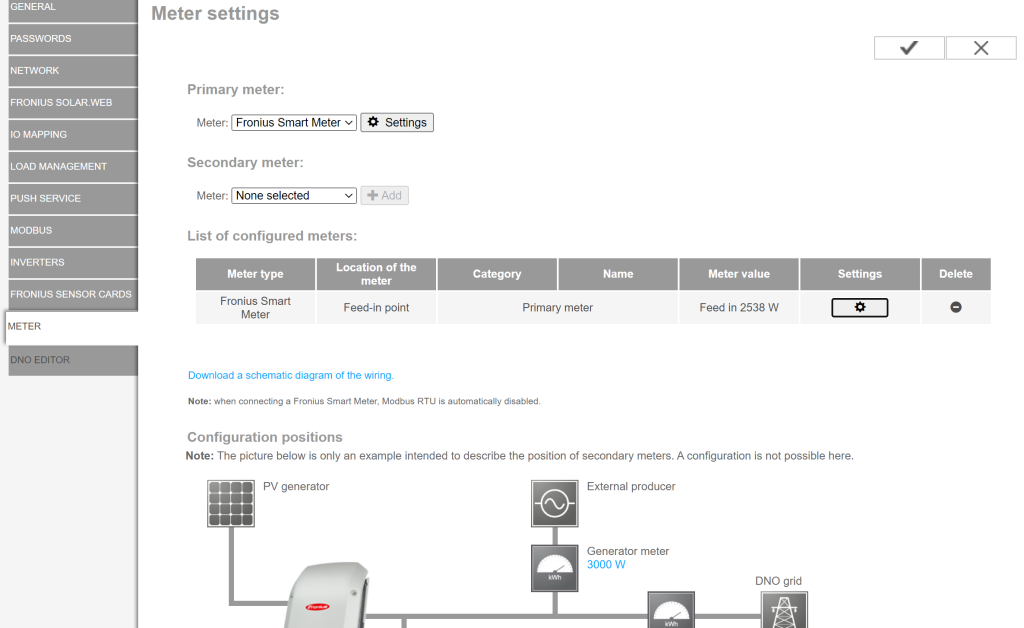Click the Location of the meter header

pos(376,274)
